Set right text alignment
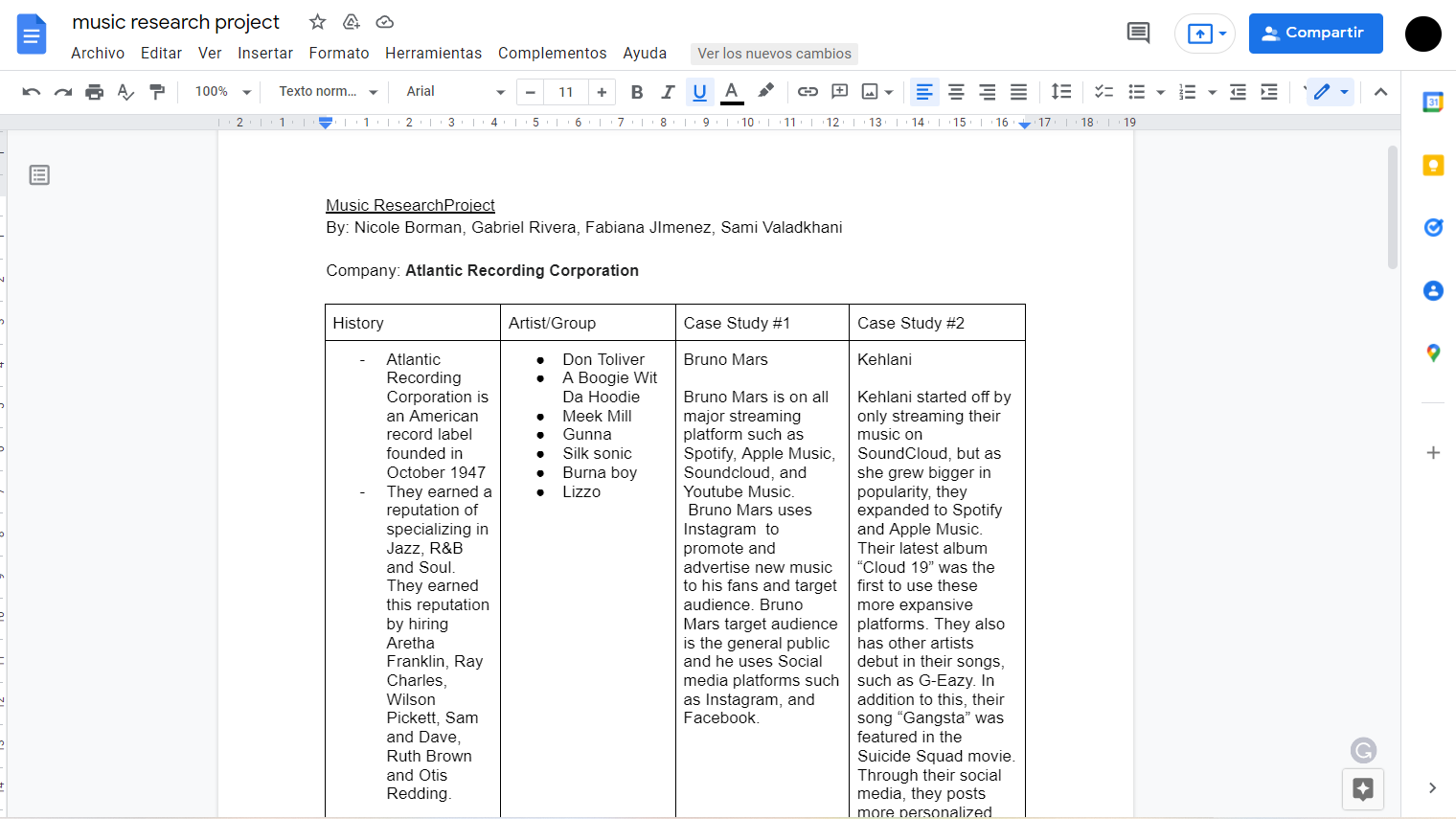This screenshot has width=1456, height=819. coord(987,92)
